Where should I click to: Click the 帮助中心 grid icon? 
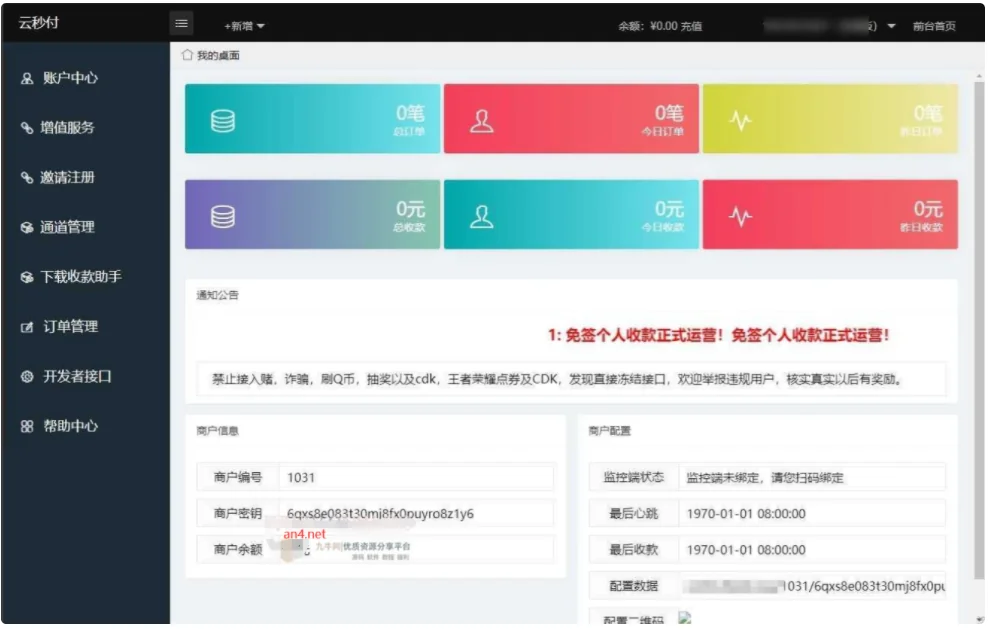click(x=27, y=426)
